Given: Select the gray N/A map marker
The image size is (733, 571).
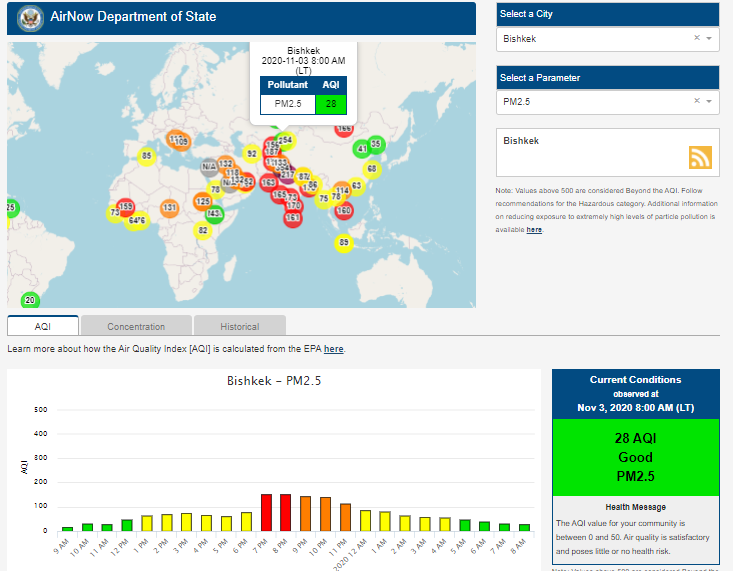Looking at the screenshot, I should pos(209,167).
